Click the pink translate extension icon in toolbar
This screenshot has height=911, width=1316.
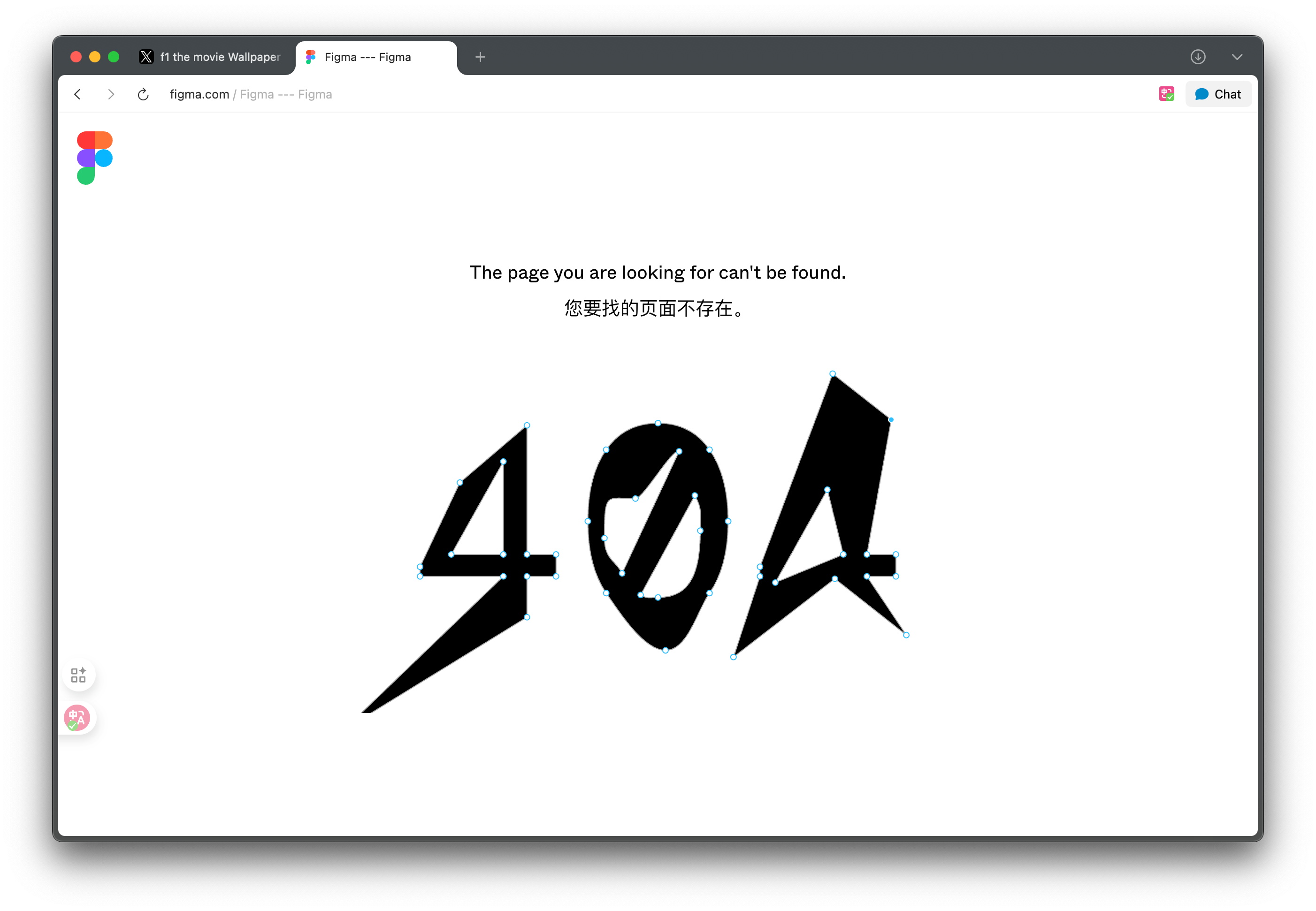point(1166,94)
